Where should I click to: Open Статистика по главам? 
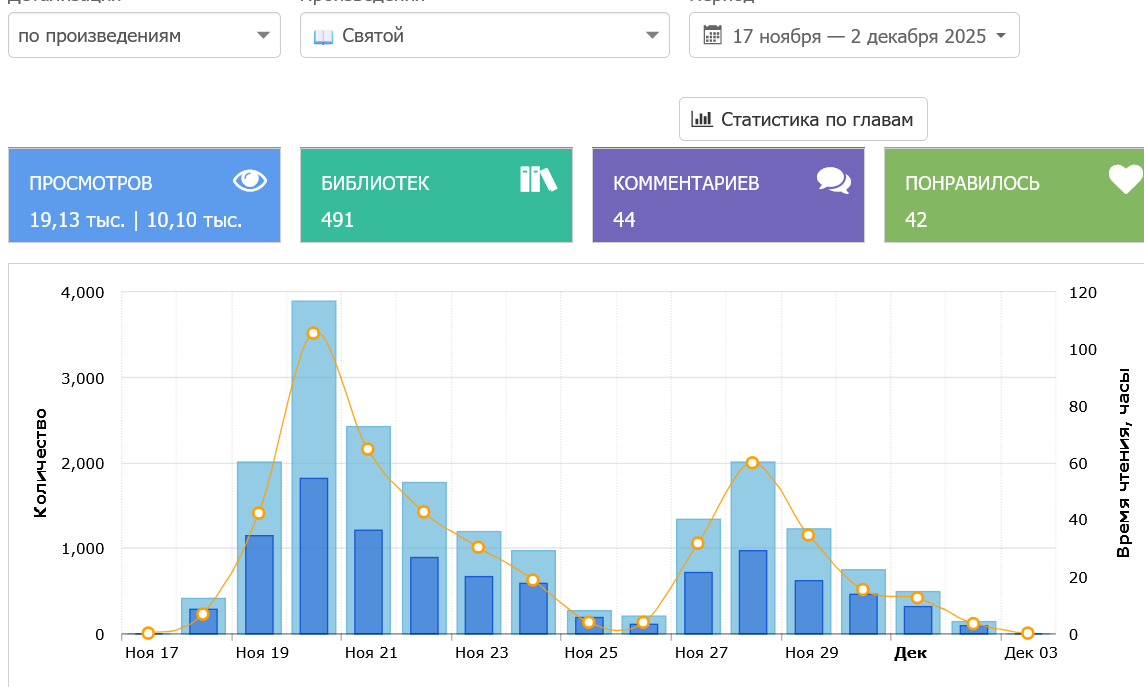coord(803,119)
